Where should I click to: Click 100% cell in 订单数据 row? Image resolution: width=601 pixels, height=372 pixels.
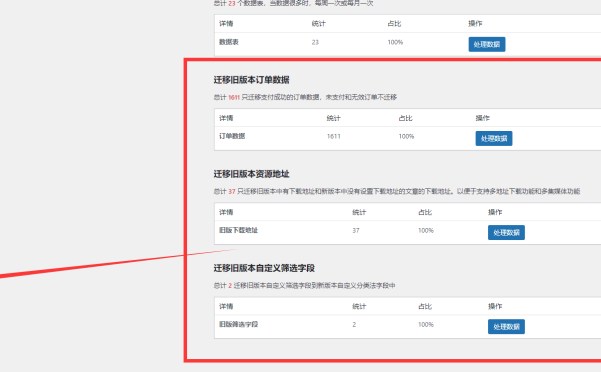(x=406, y=136)
